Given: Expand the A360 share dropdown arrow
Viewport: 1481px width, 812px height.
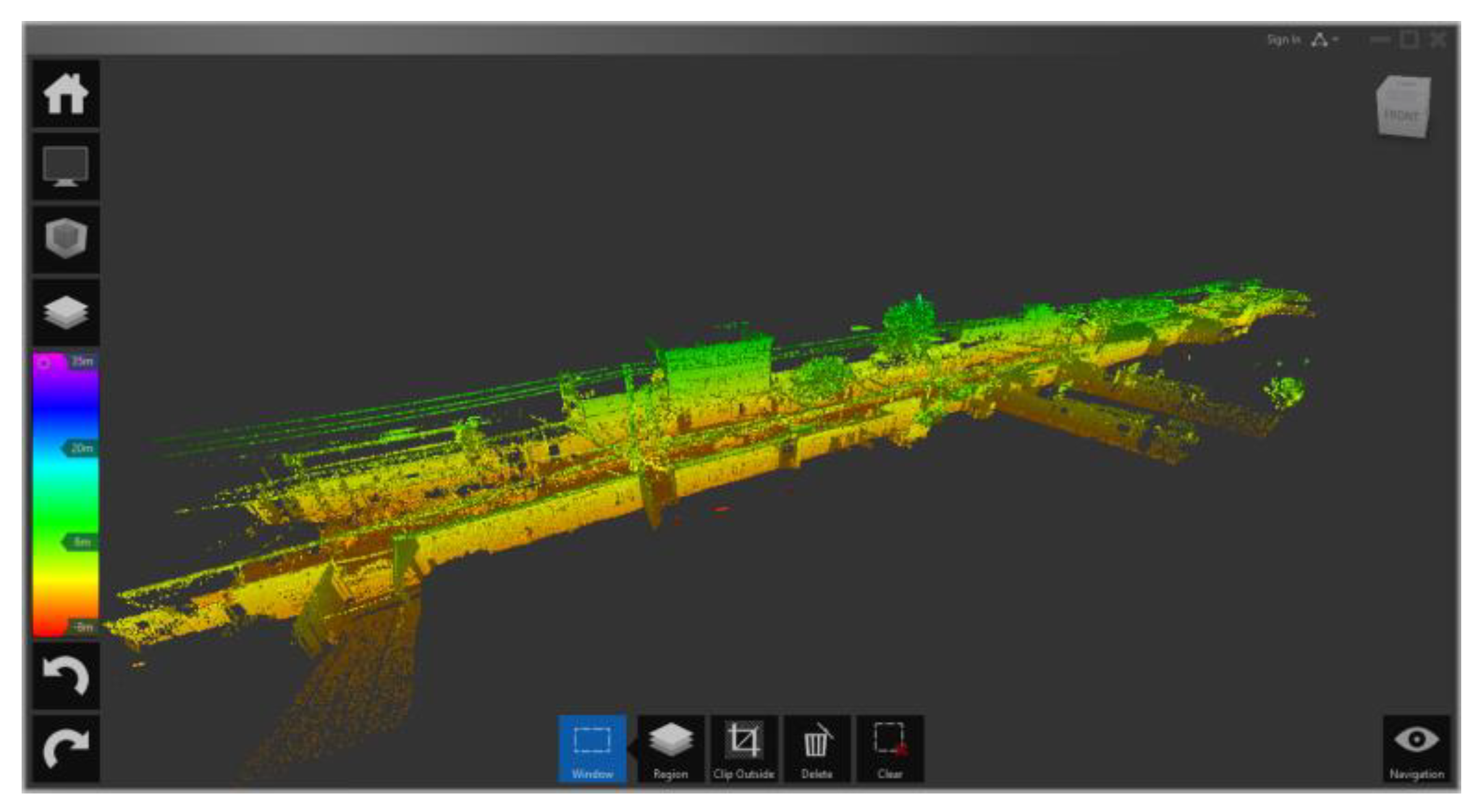Looking at the screenshot, I should pos(1336,40).
